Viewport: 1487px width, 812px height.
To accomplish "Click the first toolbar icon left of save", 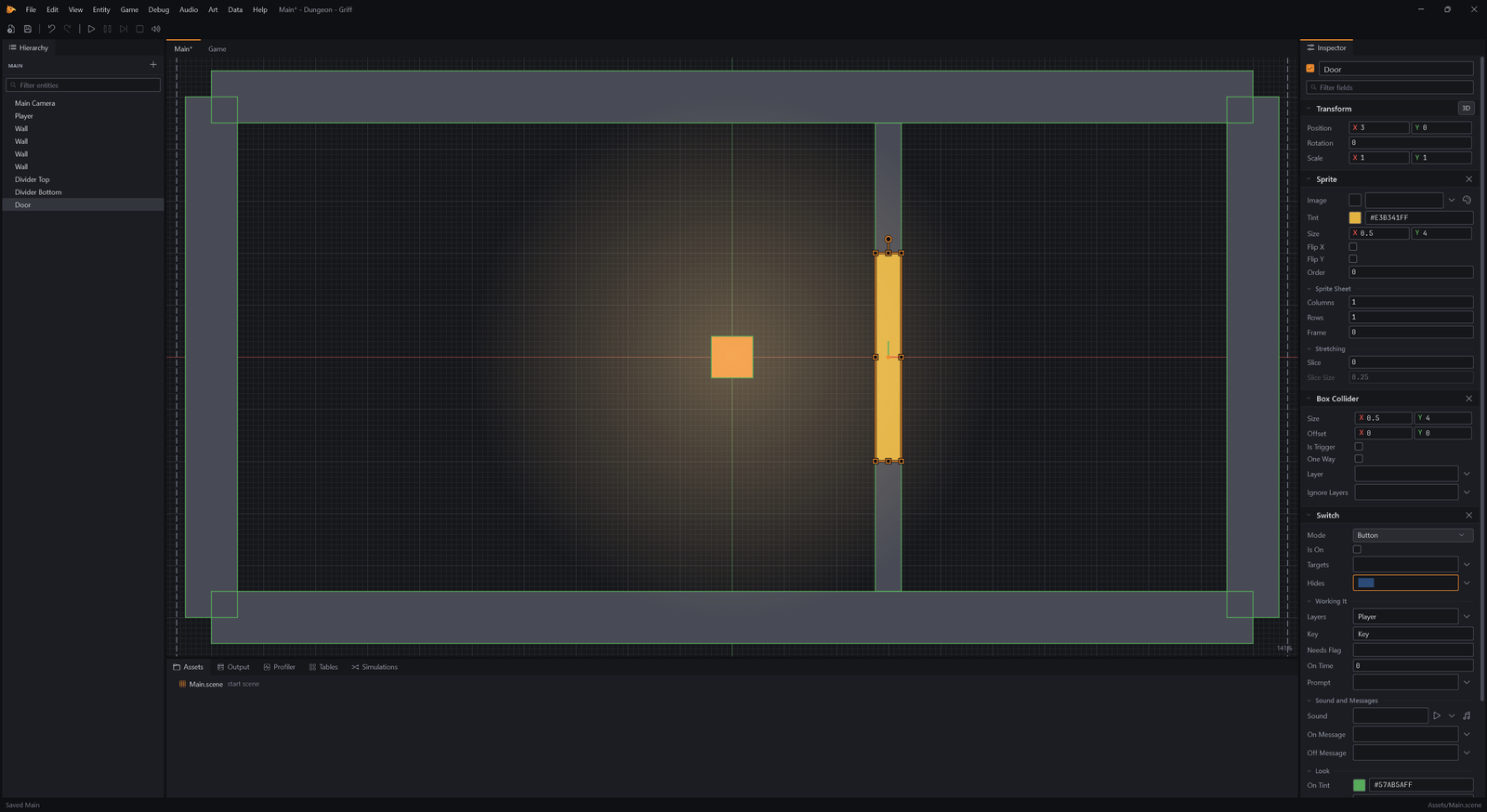I will 11,29.
